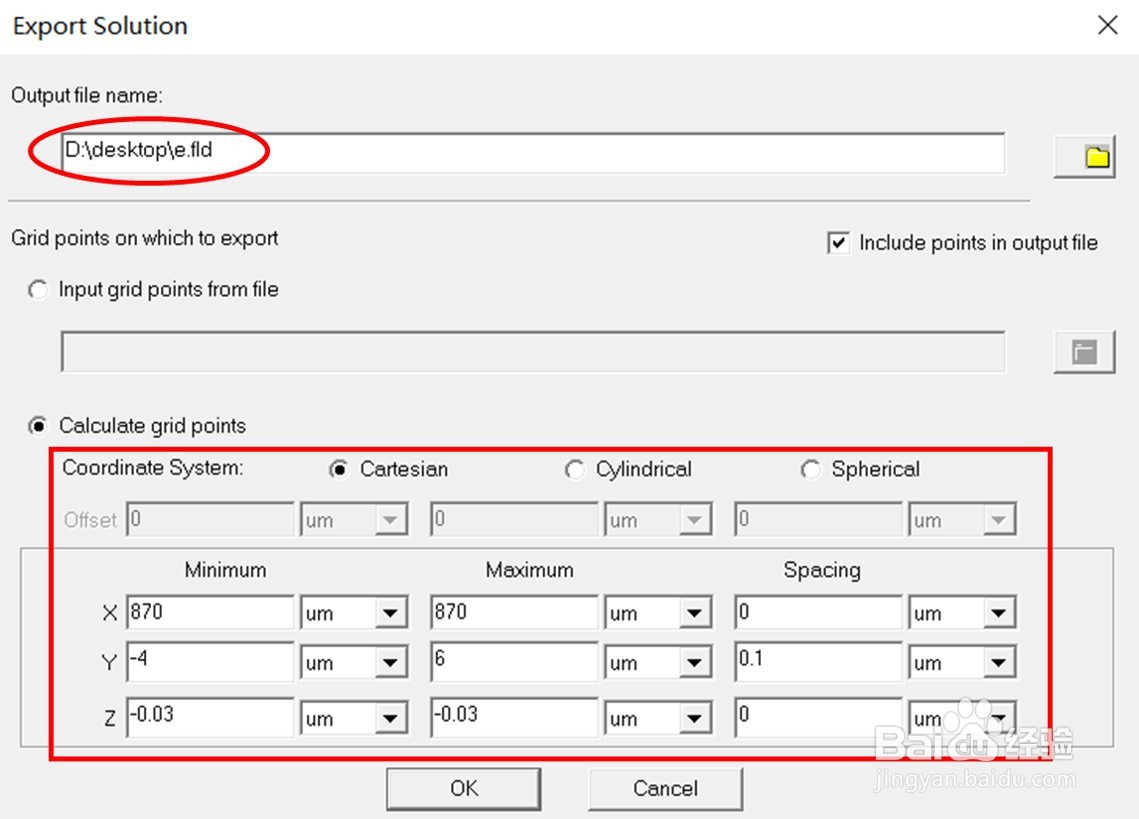Image resolution: width=1139 pixels, height=819 pixels.
Task: Open Y Spacing unit dropdown
Action: [999, 663]
